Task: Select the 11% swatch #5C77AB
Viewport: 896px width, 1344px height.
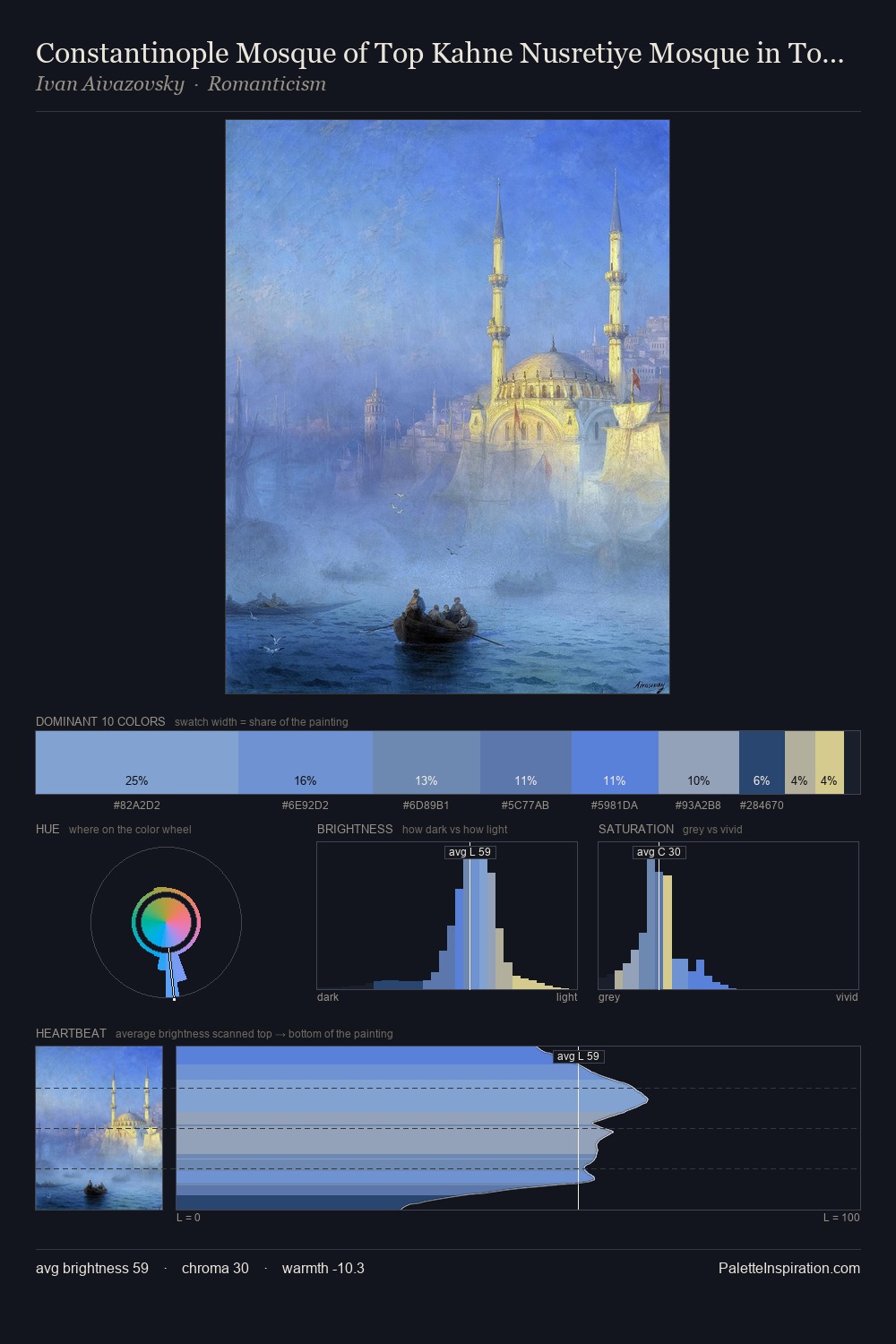Action: point(526,762)
